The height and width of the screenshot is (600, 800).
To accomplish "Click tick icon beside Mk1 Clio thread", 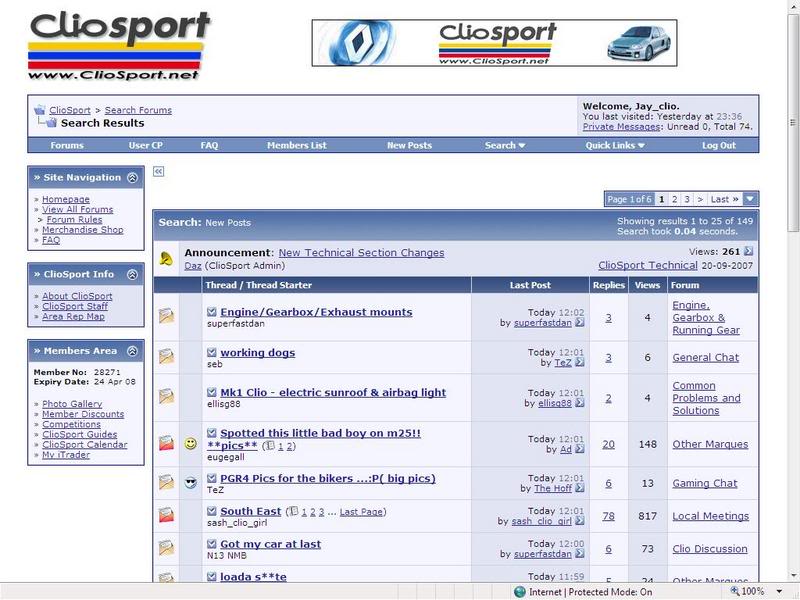I will [212, 392].
